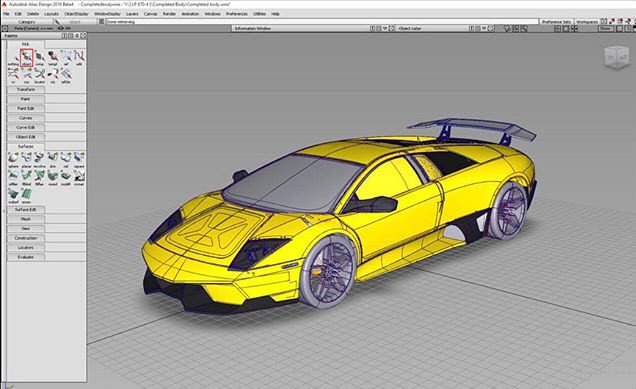
Task: Select the Pick template tool
Action: click(x=53, y=58)
